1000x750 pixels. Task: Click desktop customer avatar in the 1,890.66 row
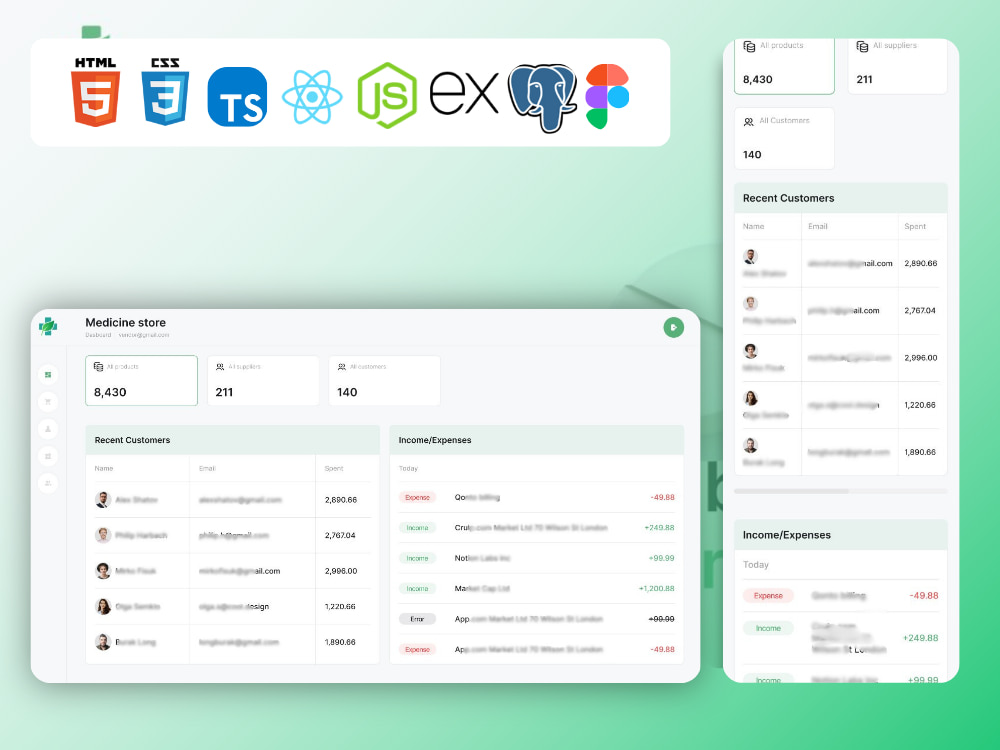pos(103,642)
